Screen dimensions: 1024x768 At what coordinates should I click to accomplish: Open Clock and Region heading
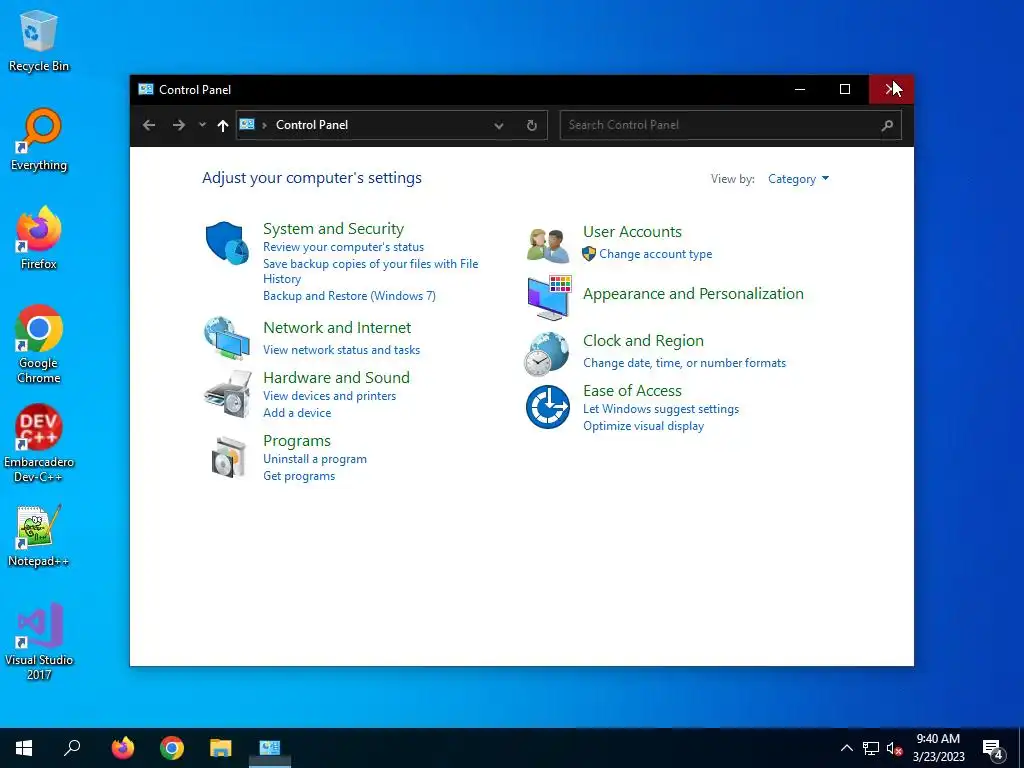click(643, 341)
